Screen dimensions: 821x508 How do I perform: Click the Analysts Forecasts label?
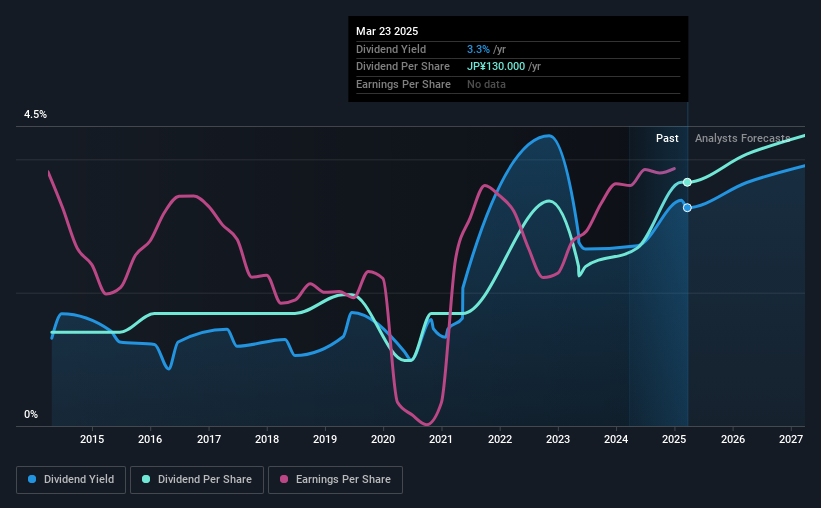(742, 138)
